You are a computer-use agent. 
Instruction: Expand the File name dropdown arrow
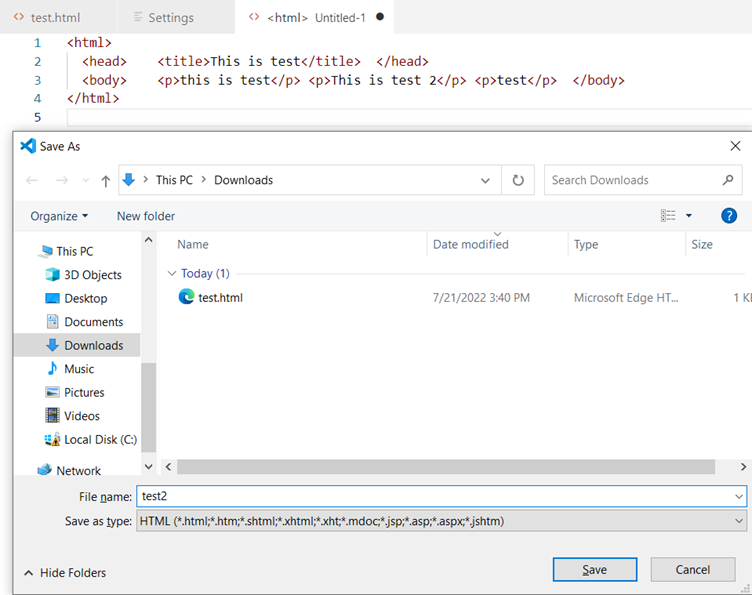pyautogui.click(x=739, y=496)
